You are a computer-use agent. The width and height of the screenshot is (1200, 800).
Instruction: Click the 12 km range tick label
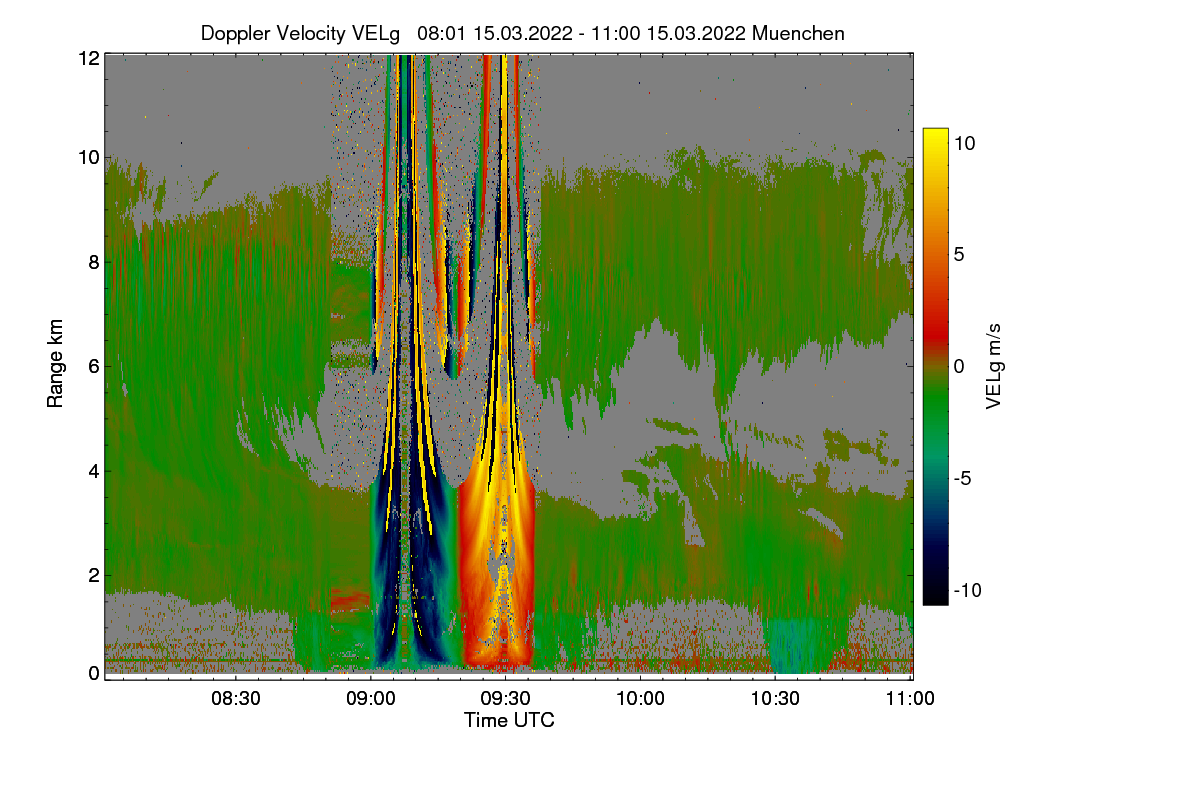click(x=89, y=58)
